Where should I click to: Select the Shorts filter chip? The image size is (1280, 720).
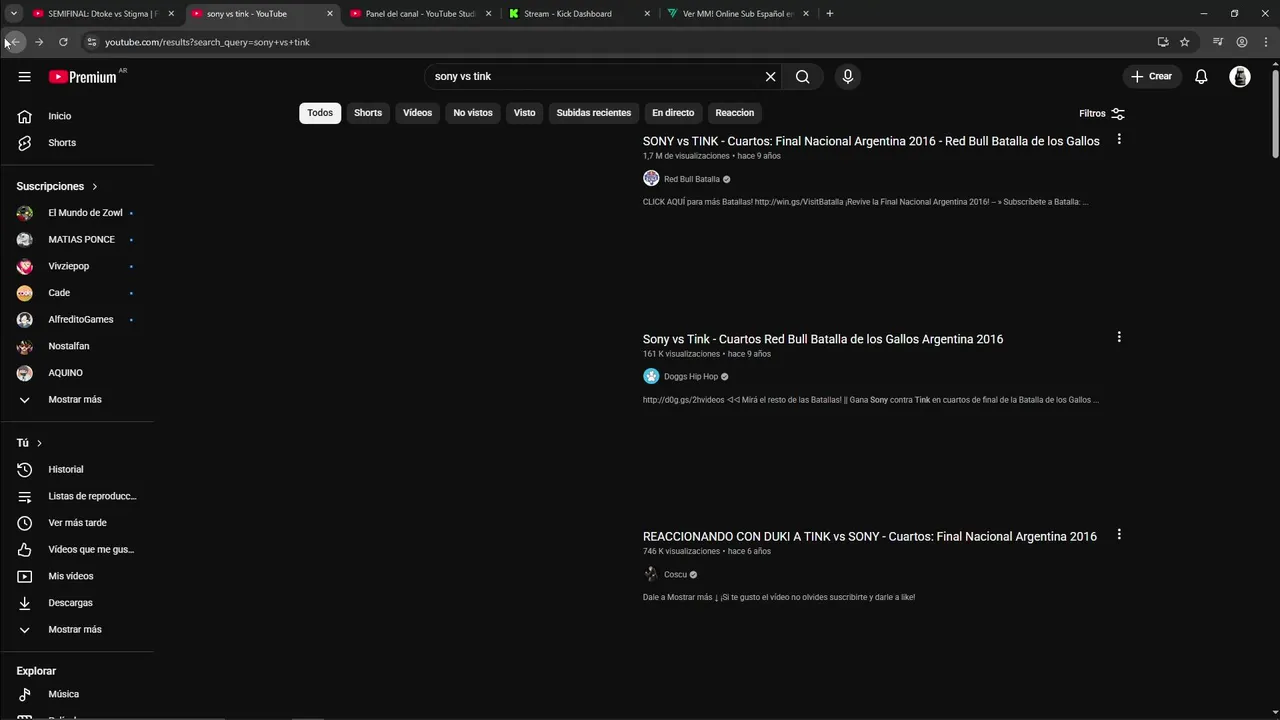click(x=368, y=113)
